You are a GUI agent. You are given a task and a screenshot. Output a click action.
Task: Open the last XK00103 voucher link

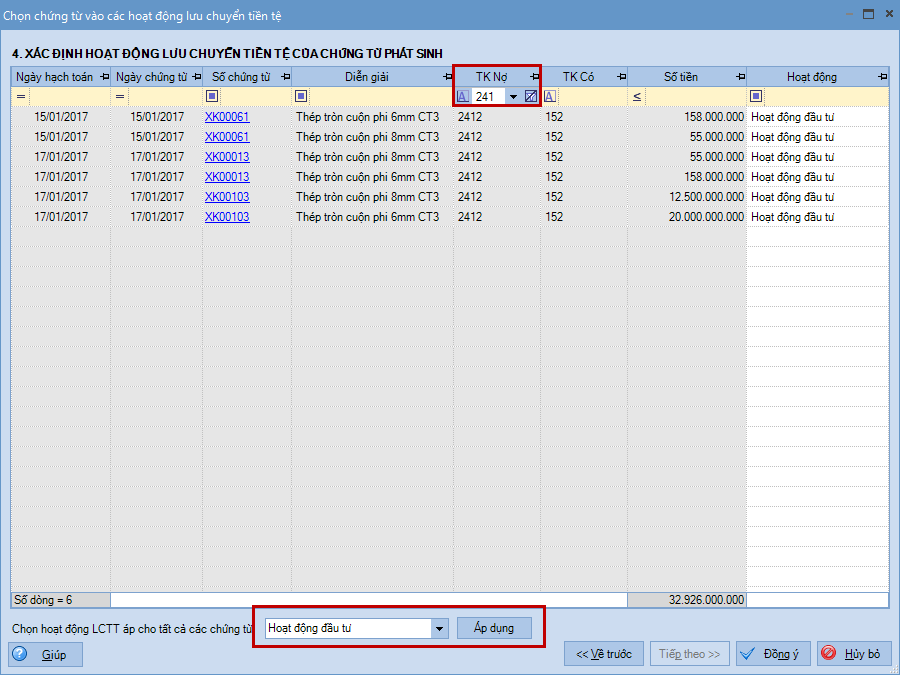227,217
